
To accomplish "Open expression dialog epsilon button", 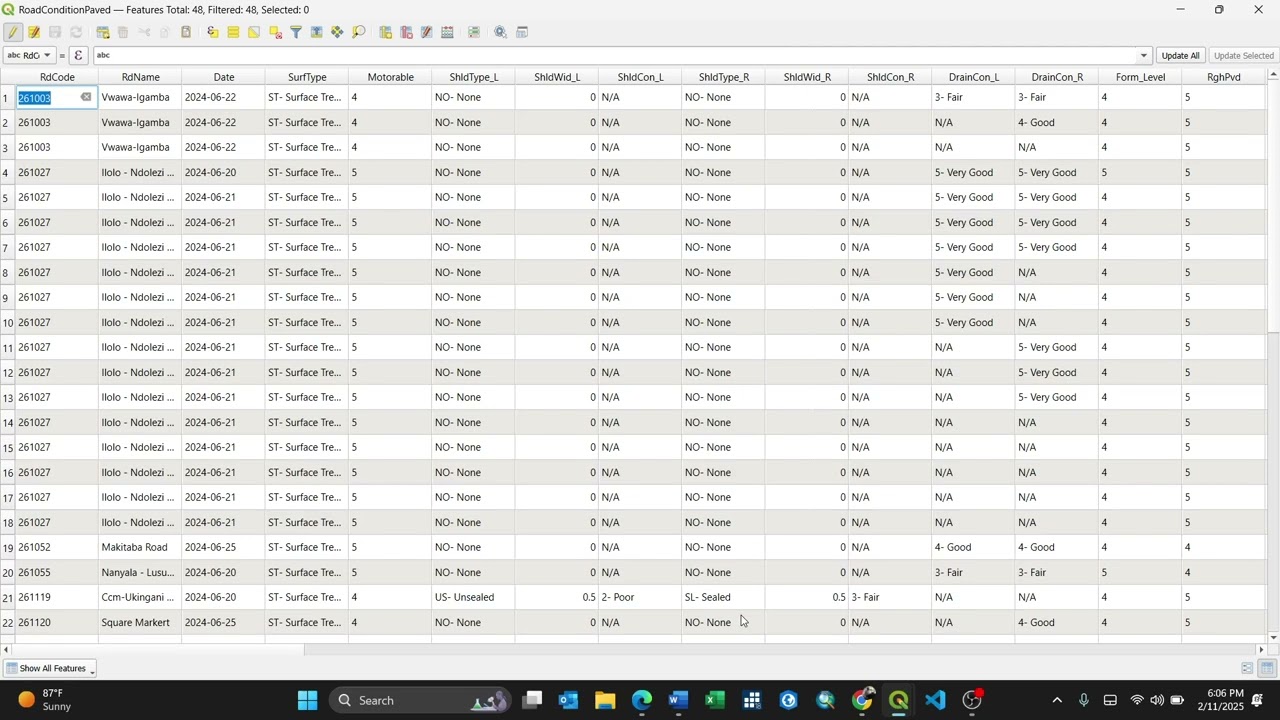I will [78, 55].
